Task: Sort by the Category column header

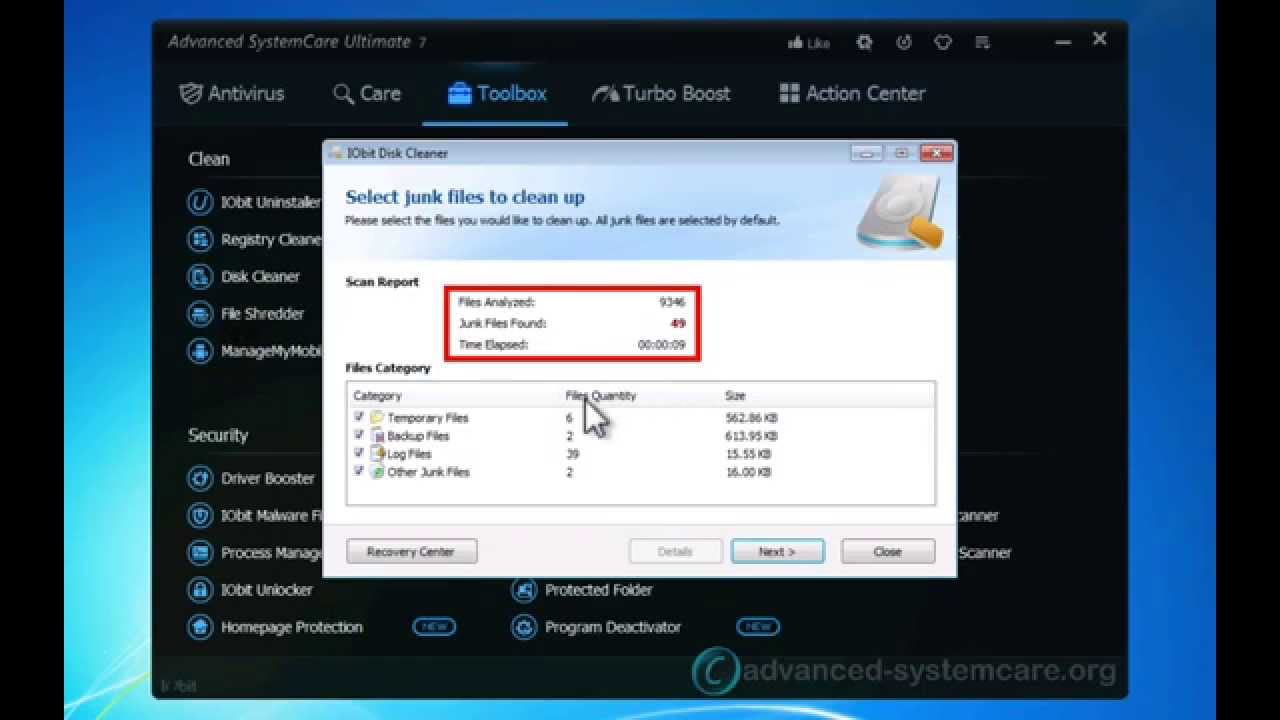Action: [377, 396]
